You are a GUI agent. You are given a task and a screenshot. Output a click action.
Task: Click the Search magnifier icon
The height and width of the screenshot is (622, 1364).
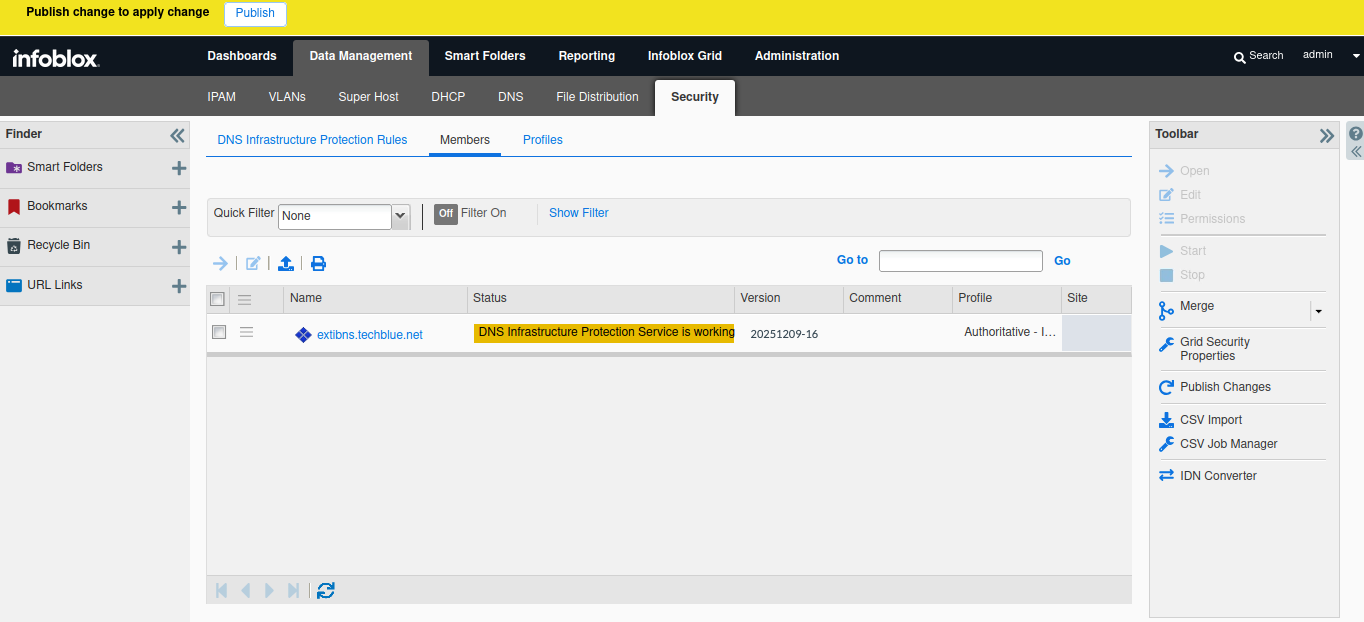[1240, 57]
